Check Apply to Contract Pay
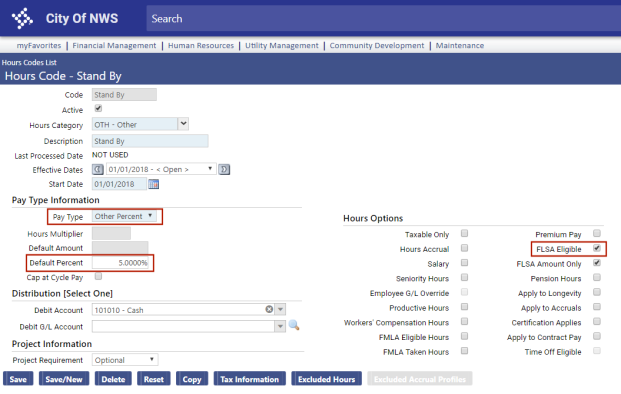This screenshot has width=621, height=394. (x=597, y=336)
